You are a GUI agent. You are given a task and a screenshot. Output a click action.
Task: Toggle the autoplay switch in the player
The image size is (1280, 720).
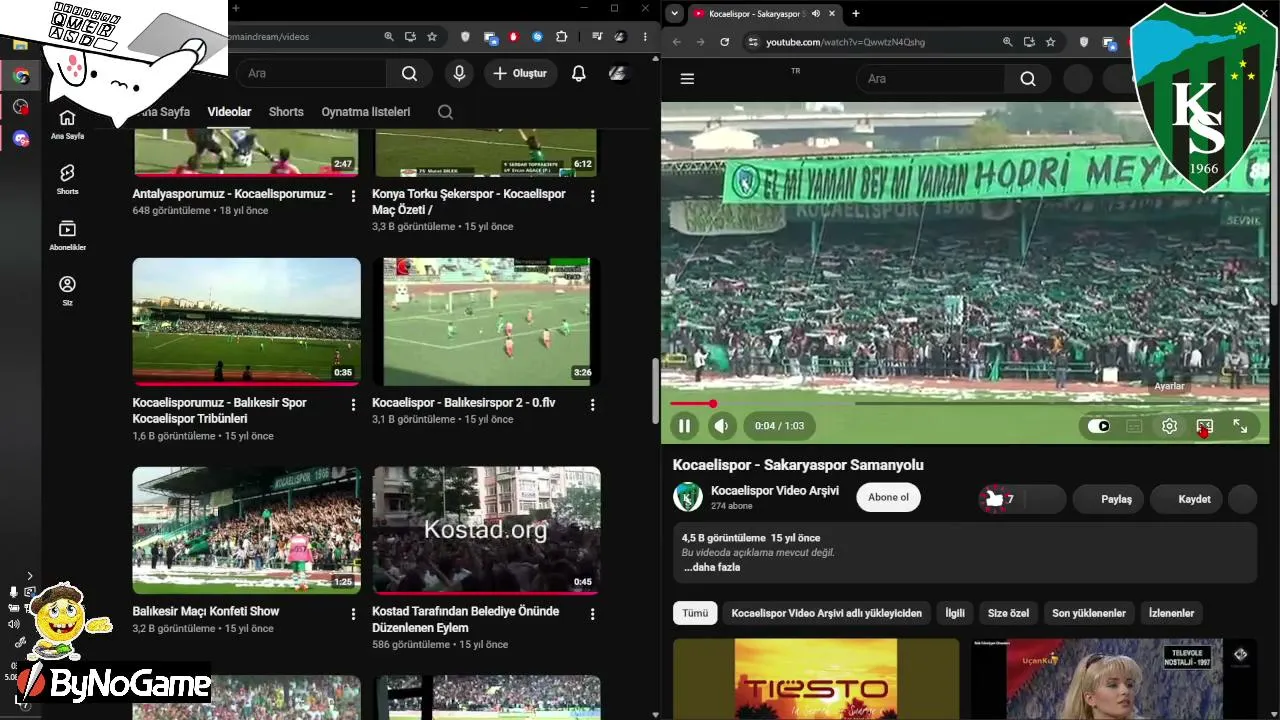point(1098,426)
